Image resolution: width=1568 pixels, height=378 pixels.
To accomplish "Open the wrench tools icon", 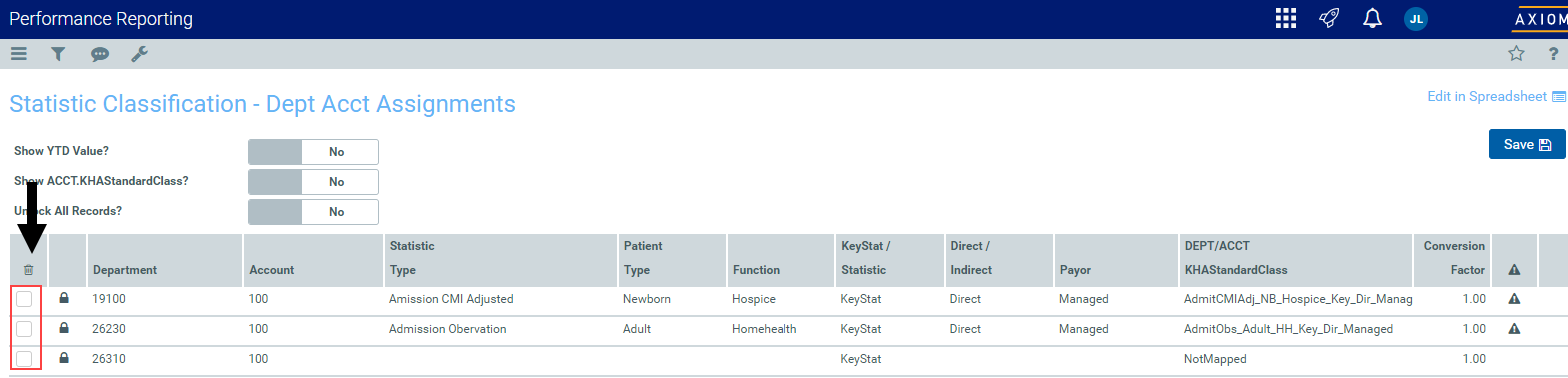I will pos(139,54).
